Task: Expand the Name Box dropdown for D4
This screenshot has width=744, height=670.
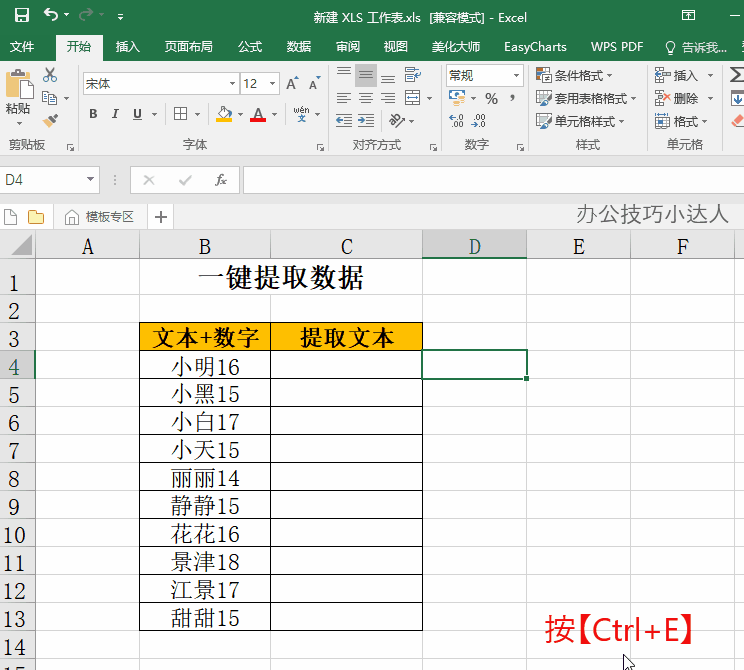Action: tap(90, 179)
